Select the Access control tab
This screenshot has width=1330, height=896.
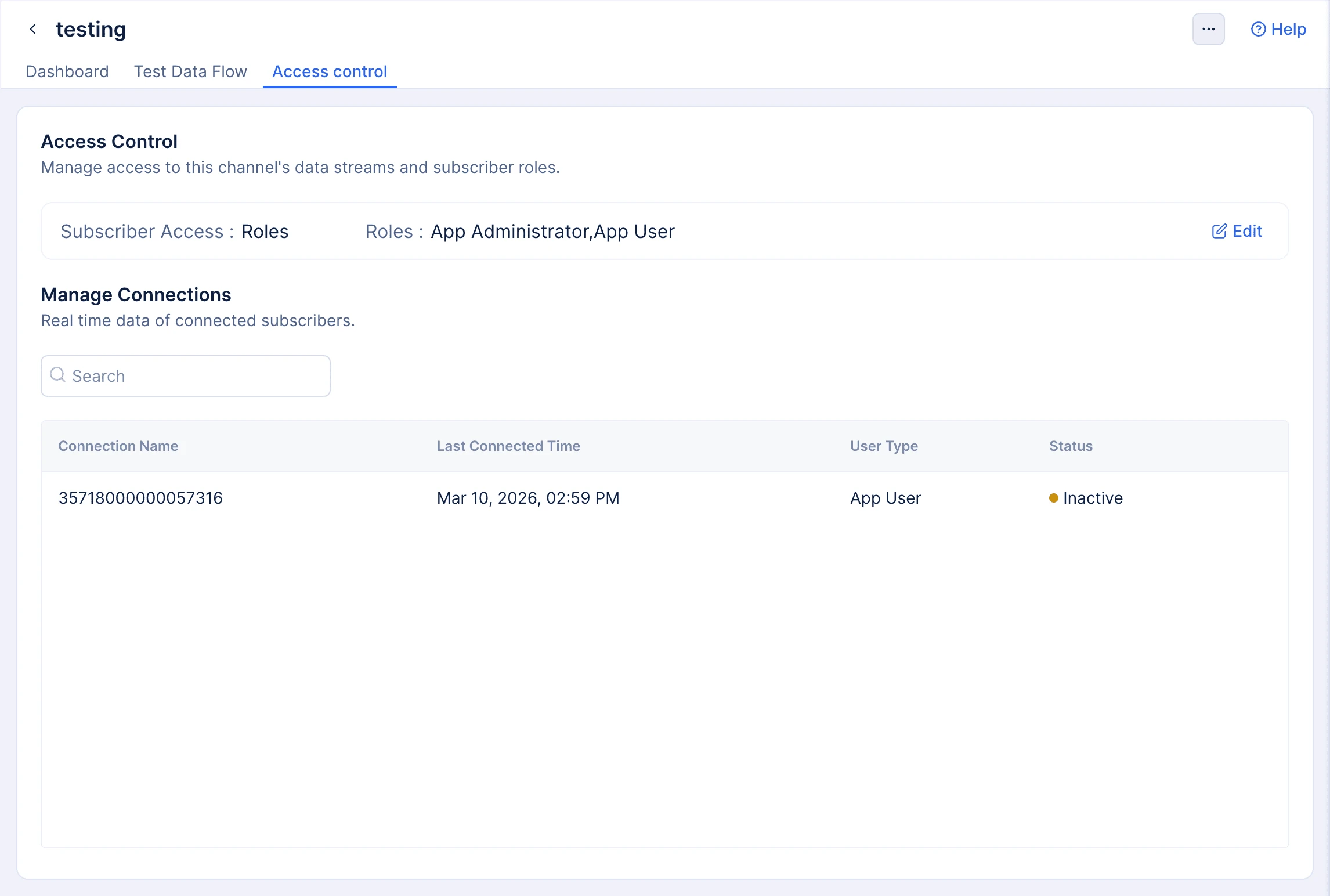330,71
